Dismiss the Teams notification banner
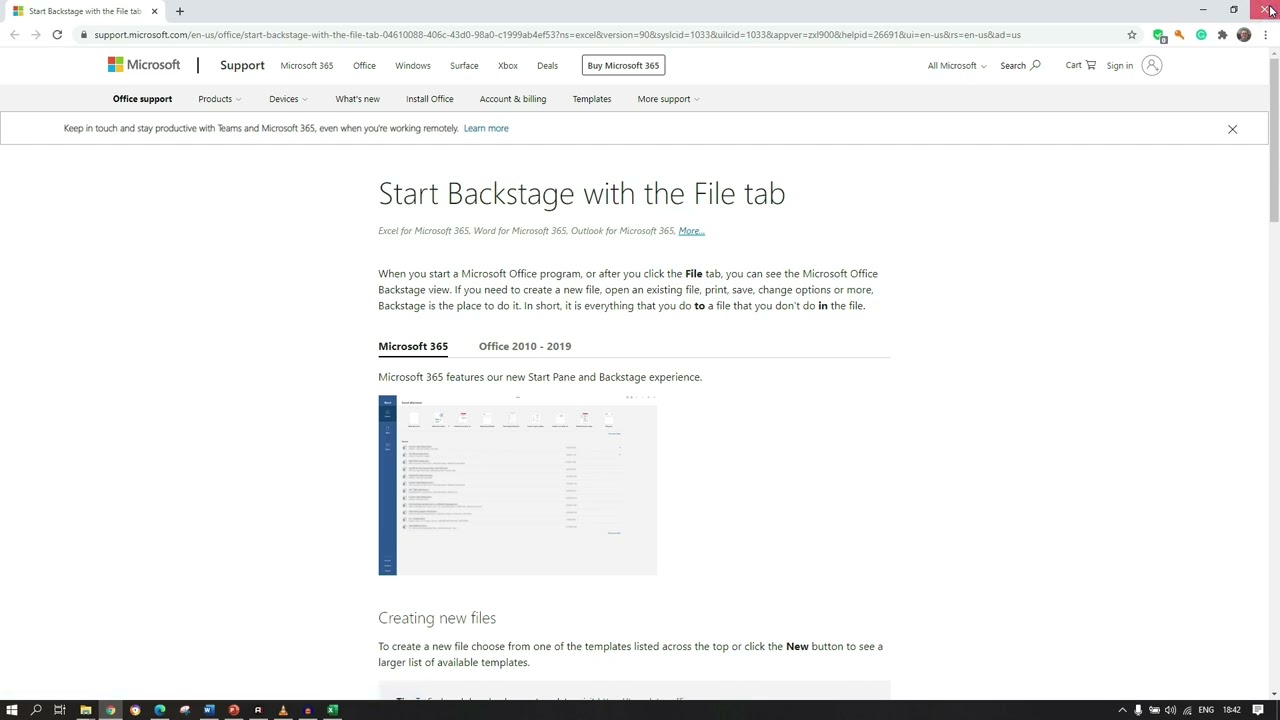1280x720 pixels. click(1232, 129)
